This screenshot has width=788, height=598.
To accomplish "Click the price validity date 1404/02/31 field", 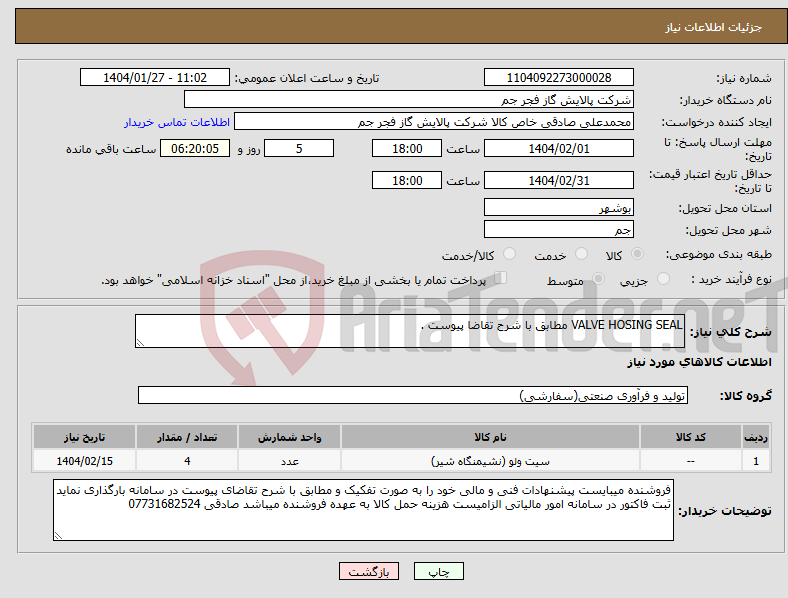I will [x=558, y=180].
